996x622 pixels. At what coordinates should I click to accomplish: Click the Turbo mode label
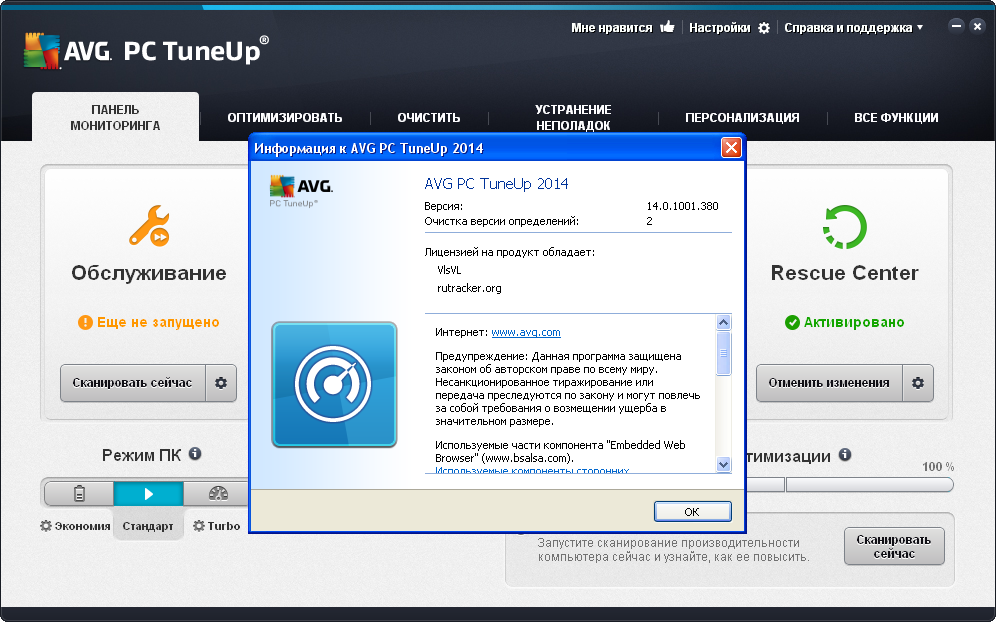point(224,526)
